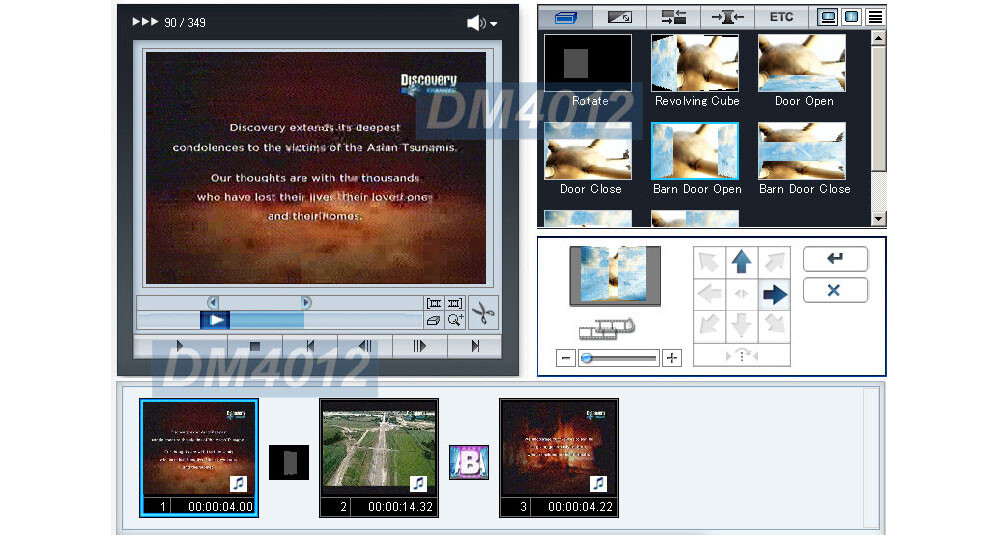Click the transition list scrollbar thumb
The width and height of the screenshot is (1000, 535).
point(878,108)
